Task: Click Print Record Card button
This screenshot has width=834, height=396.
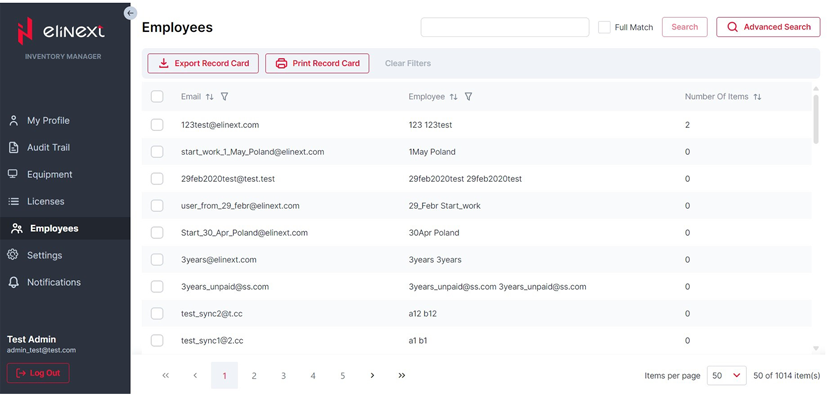Action: pos(317,63)
